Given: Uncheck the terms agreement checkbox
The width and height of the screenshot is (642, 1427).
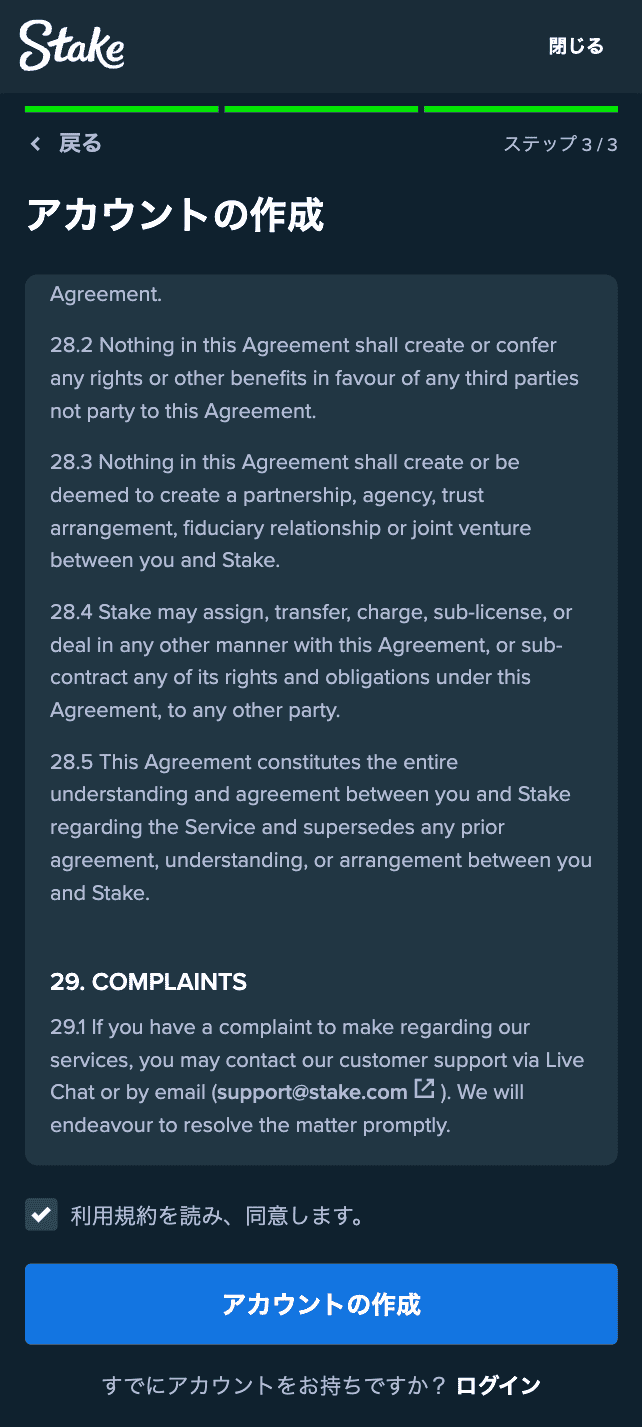Looking at the screenshot, I should [x=41, y=1215].
